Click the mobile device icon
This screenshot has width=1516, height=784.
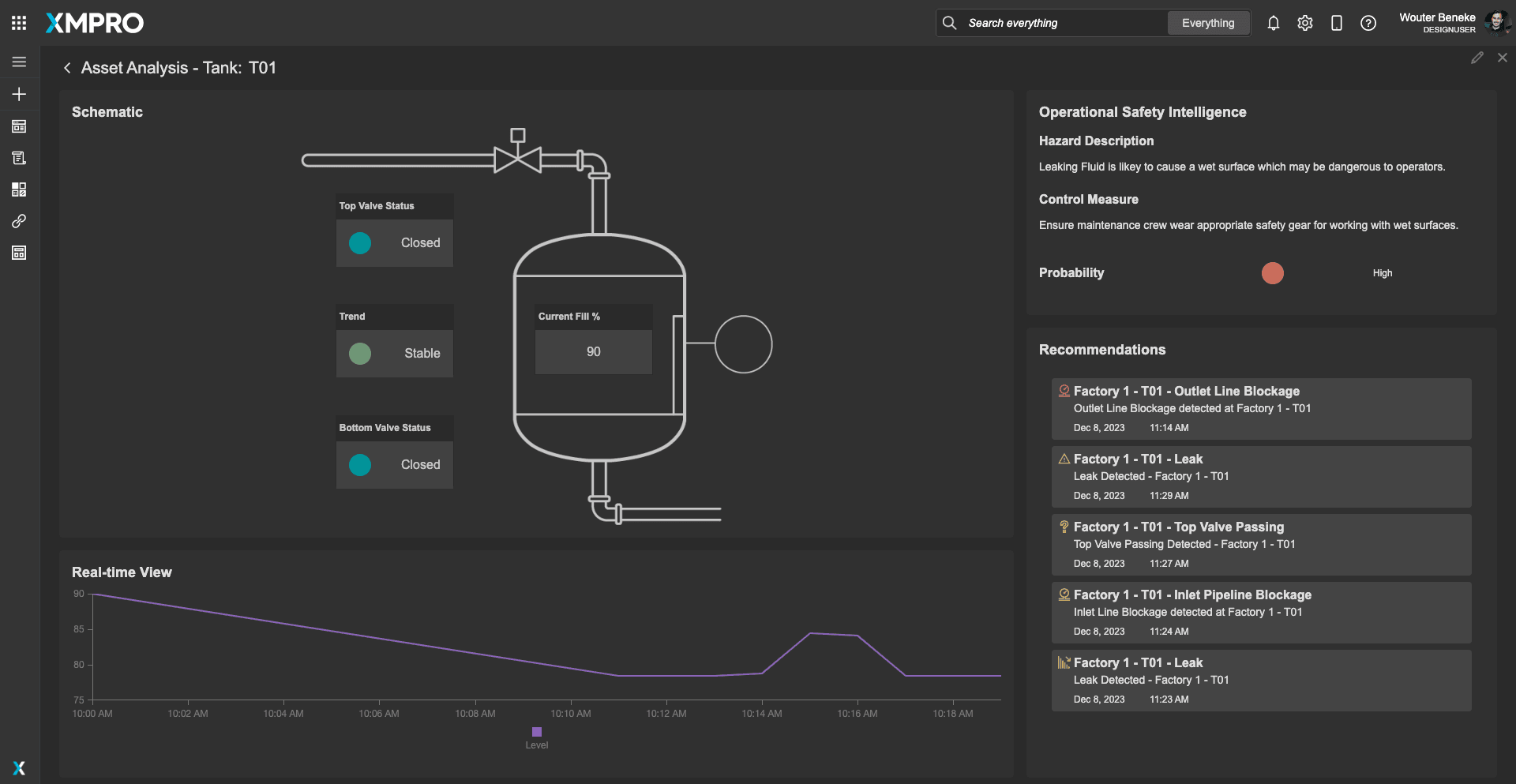tap(1336, 23)
